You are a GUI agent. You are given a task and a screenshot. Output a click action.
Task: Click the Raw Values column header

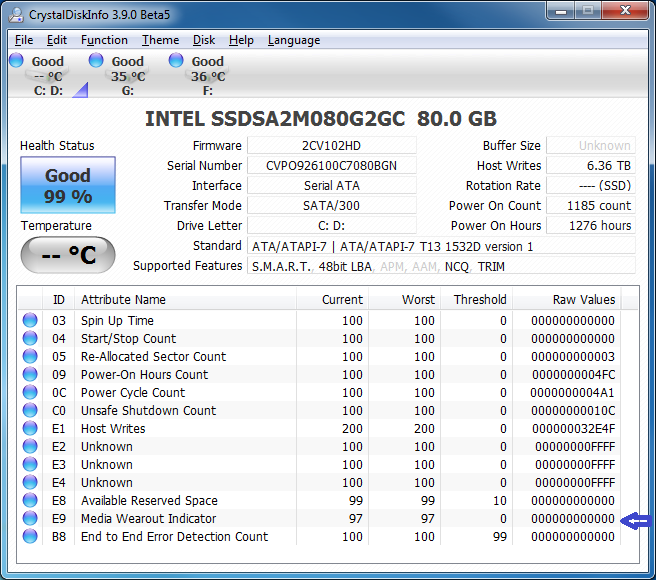coord(567,300)
